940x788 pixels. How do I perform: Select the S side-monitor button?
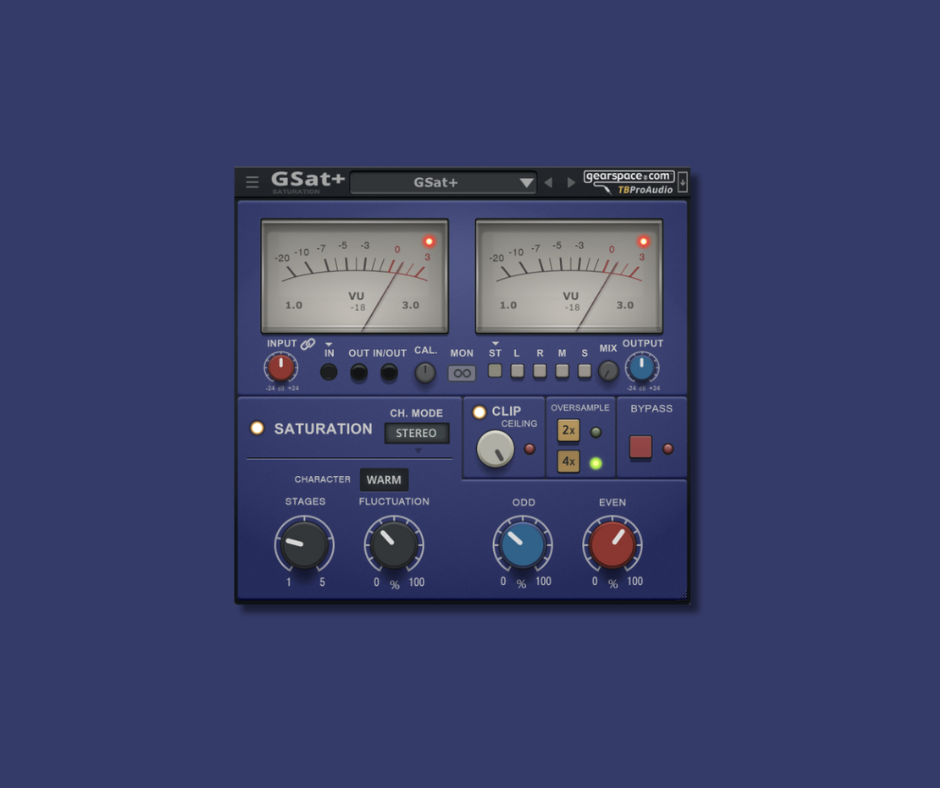click(583, 370)
